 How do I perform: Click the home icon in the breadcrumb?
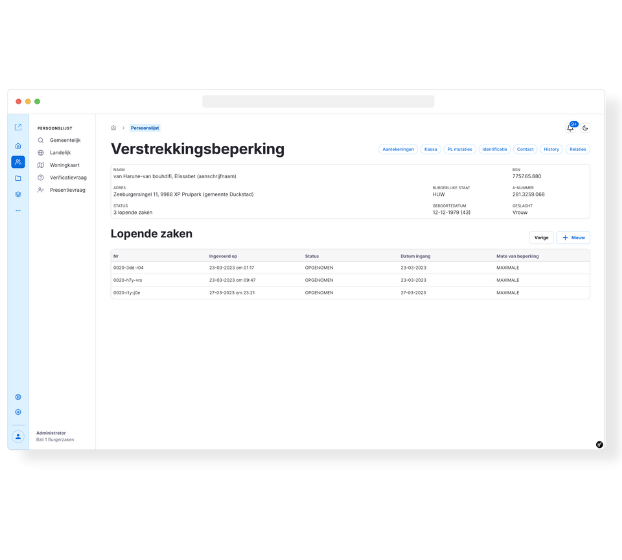114,128
